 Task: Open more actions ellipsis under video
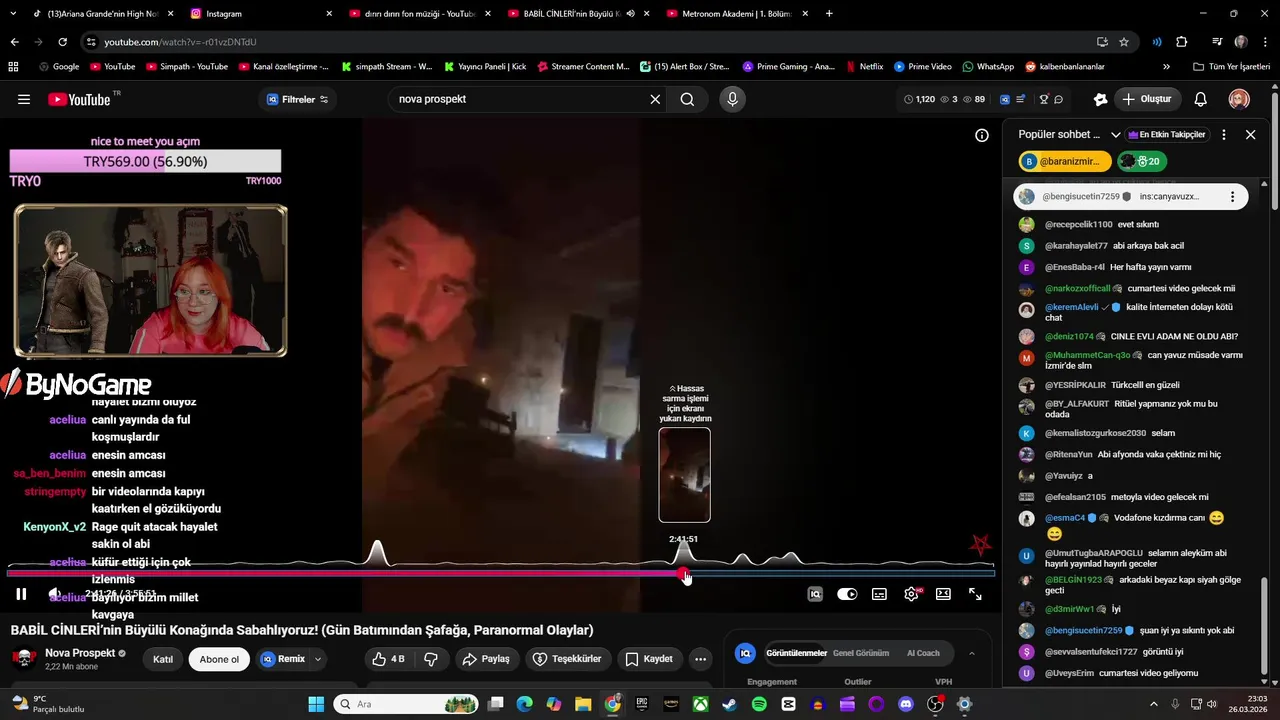(x=700, y=659)
